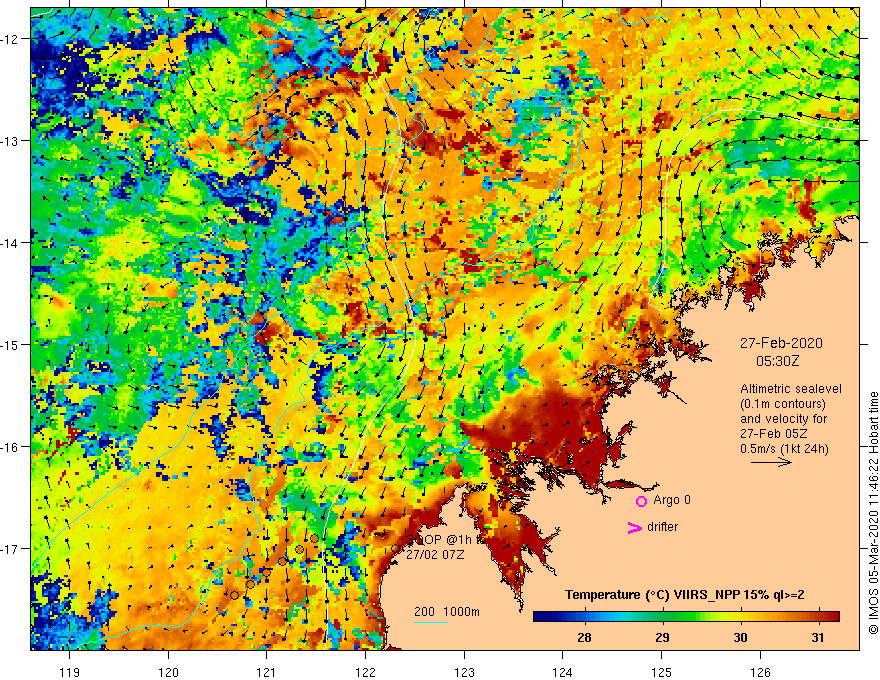Click the '119' longitude axis label
This screenshot has height=680, width=880.
(x=69, y=672)
